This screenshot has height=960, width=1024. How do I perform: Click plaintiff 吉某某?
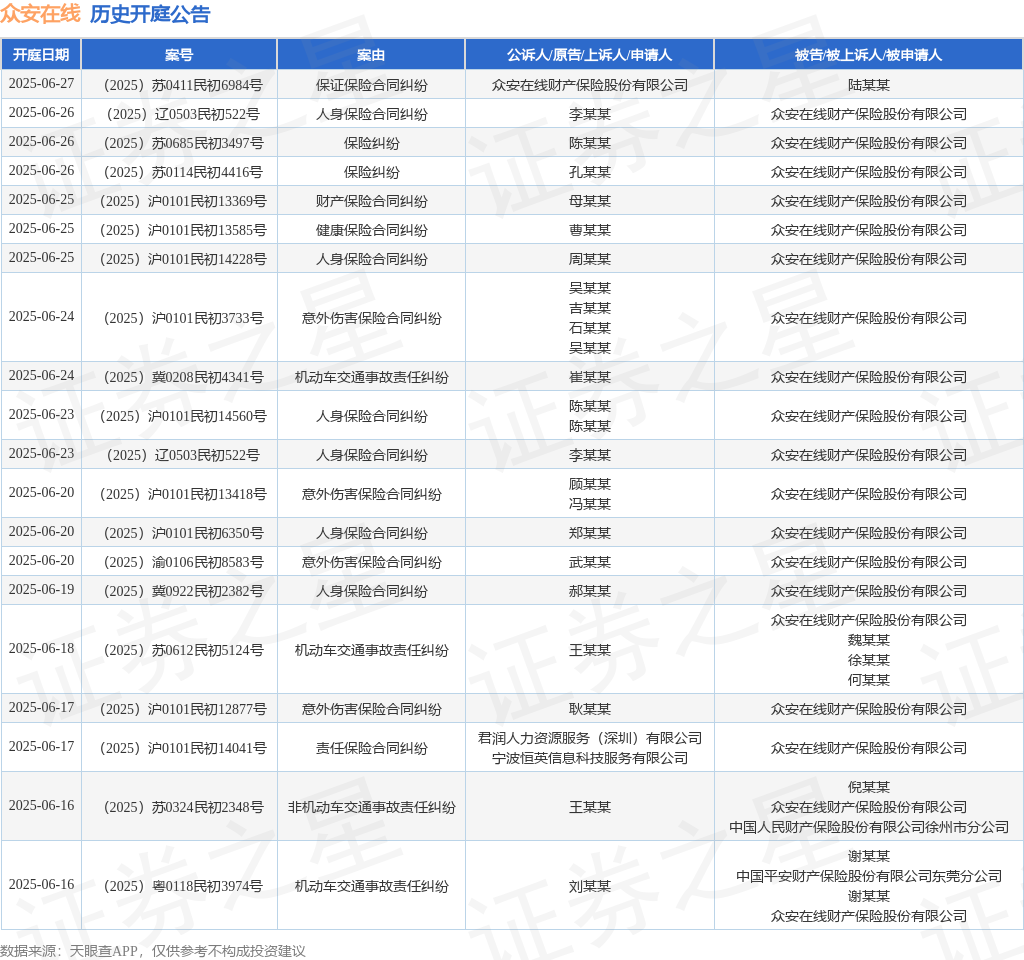tap(590, 308)
